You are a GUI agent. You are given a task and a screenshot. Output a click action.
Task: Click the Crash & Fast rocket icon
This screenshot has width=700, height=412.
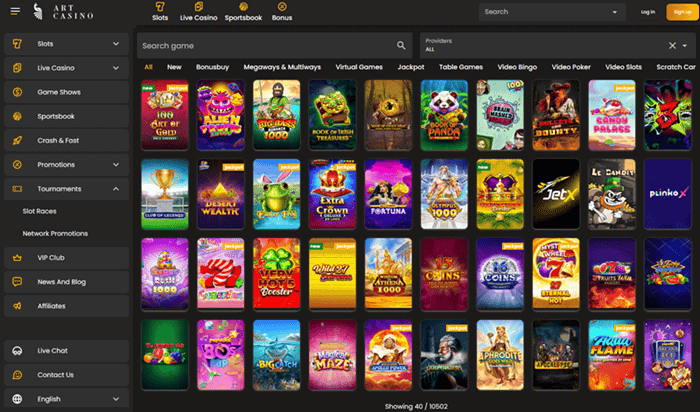(17, 140)
